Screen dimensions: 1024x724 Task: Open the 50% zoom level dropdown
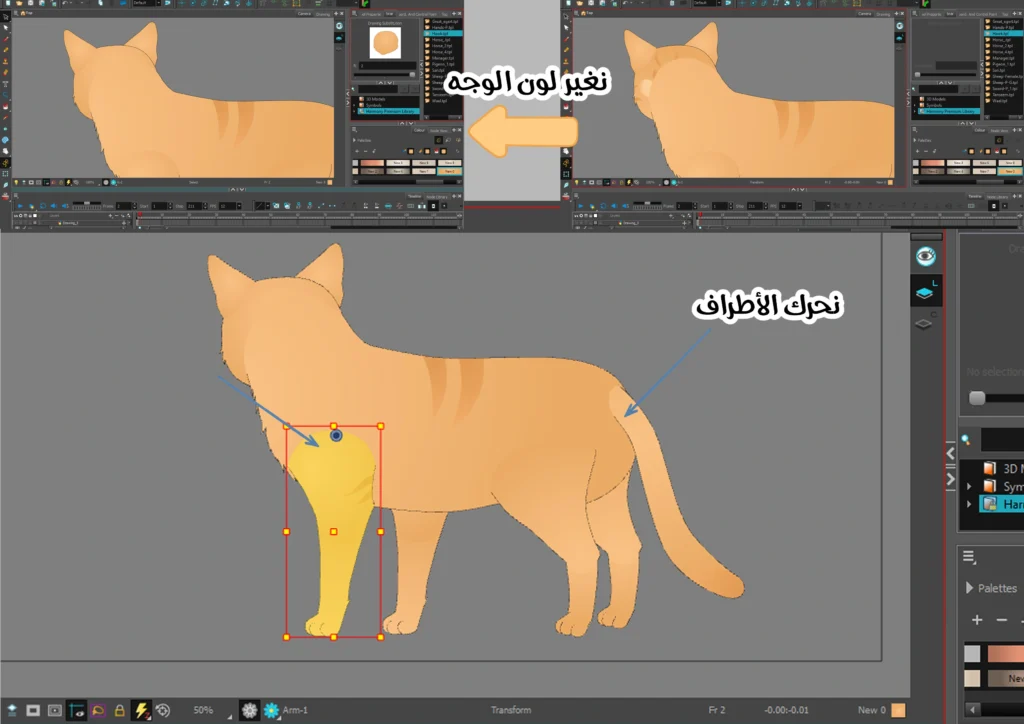pyautogui.click(x=212, y=710)
